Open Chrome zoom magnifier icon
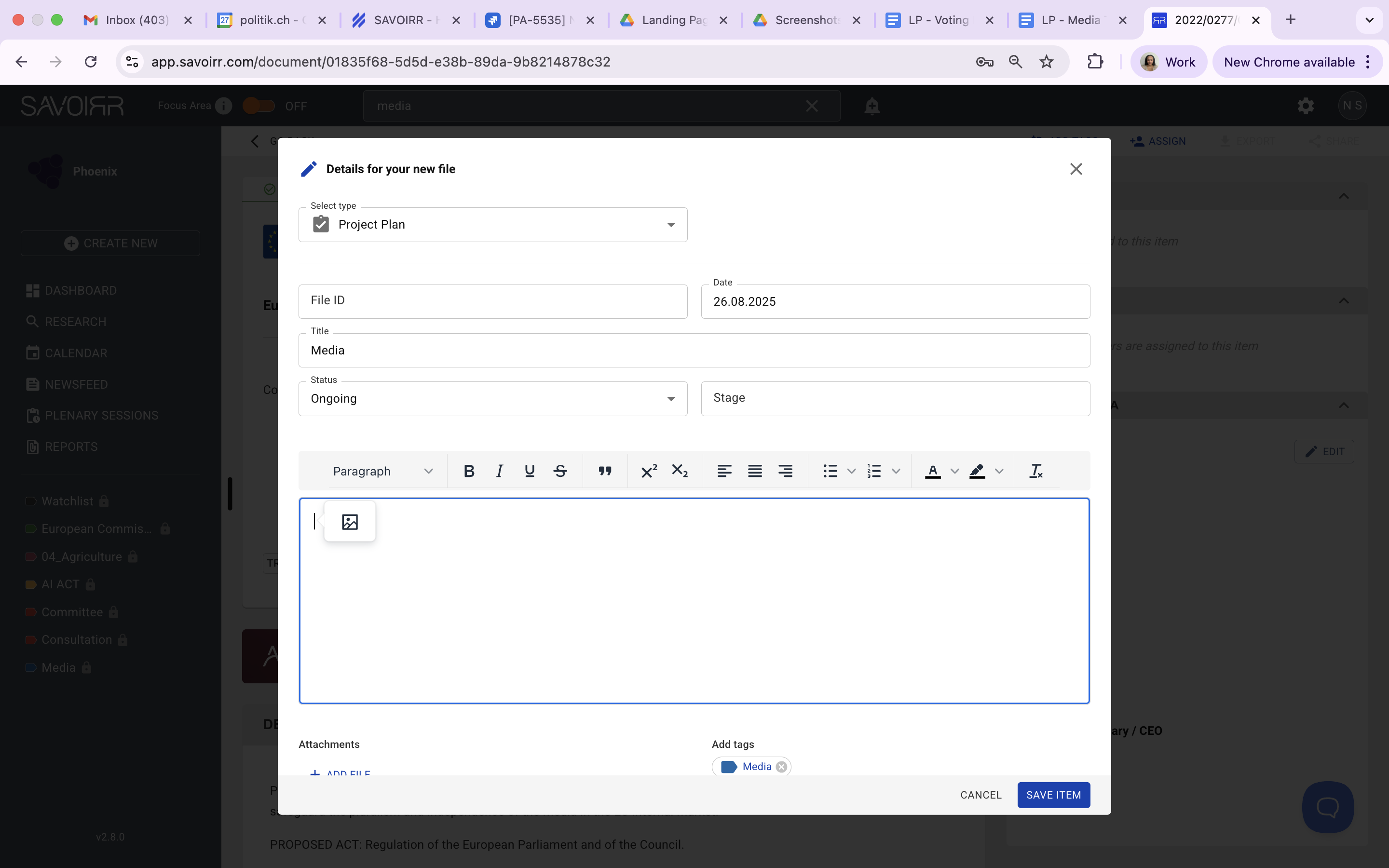The height and width of the screenshot is (868, 1389). tap(1015, 61)
